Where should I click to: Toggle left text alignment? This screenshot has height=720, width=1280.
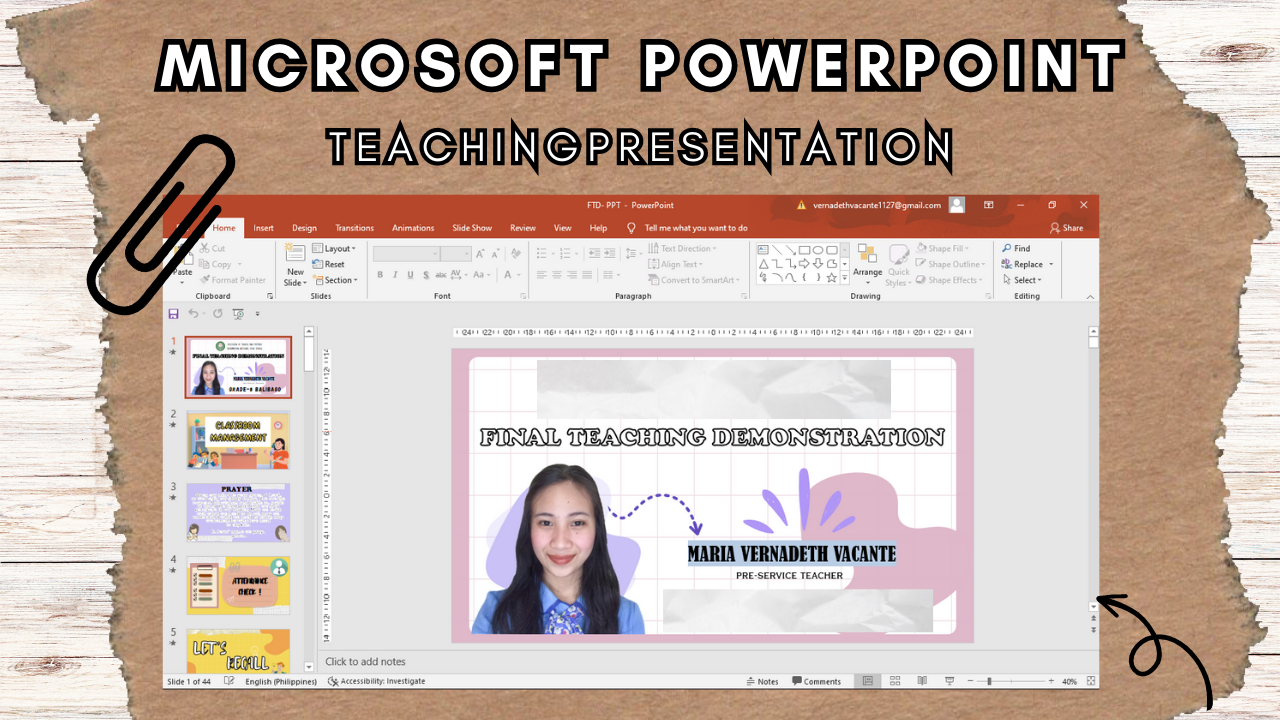coord(542,275)
